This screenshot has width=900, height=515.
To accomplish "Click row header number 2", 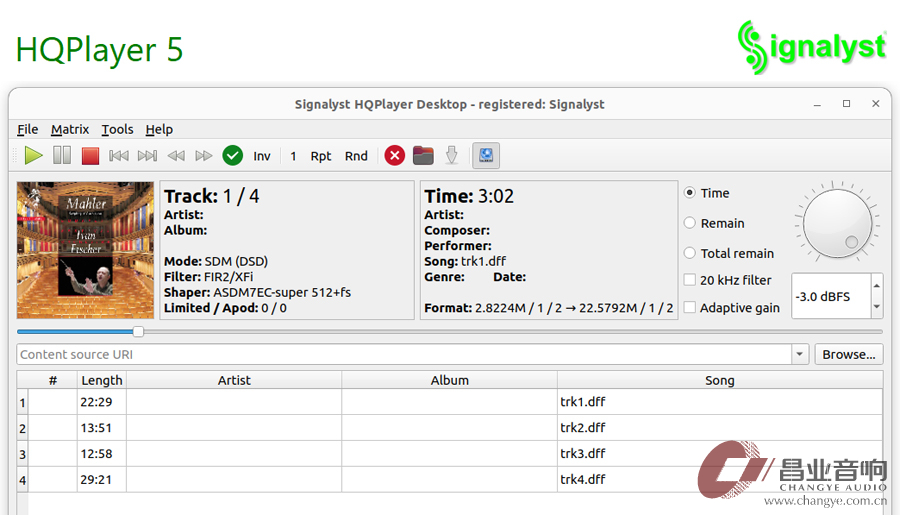I will pyautogui.click(x=22, y=428).
